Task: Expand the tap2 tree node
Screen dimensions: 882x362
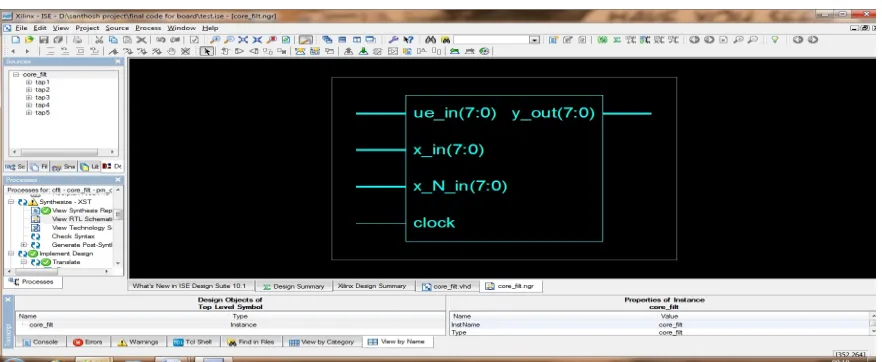Action: click(29, 89)
